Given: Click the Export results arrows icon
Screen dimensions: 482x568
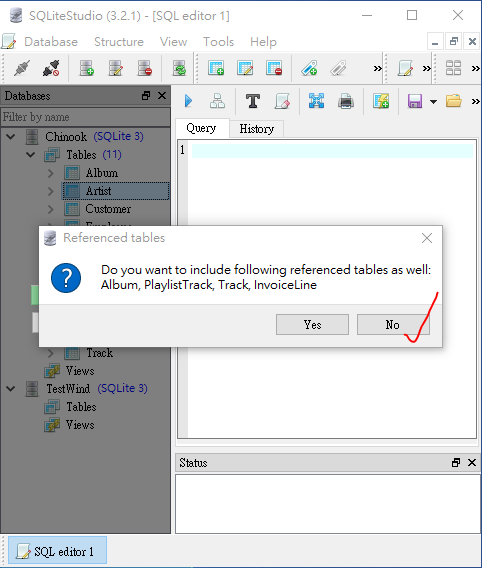Looking at the screenshot, I should click(317, 101).
